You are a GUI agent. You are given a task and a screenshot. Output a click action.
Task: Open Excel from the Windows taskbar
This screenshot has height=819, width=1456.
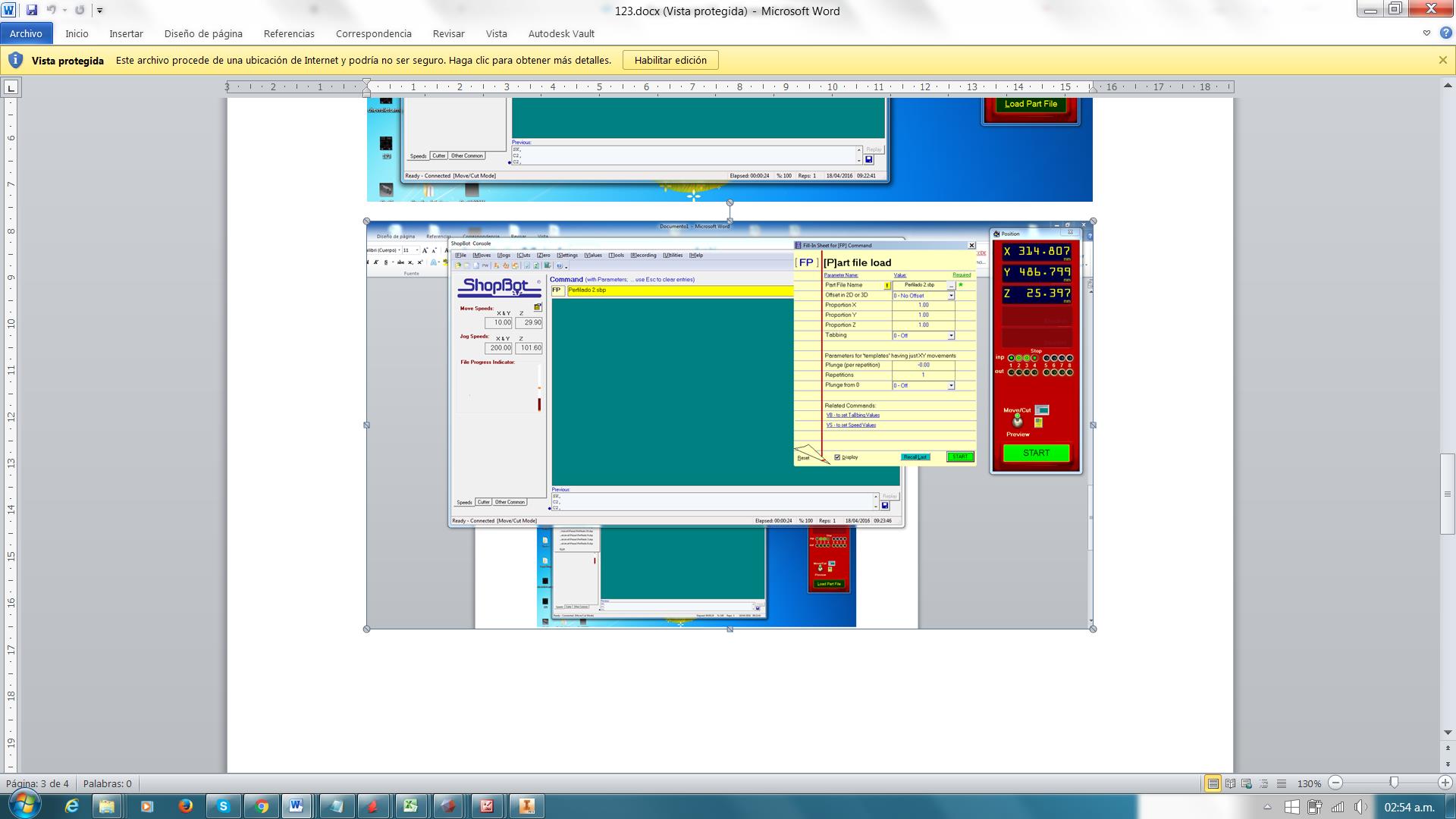pyautogui.click(x=410, y=806)
